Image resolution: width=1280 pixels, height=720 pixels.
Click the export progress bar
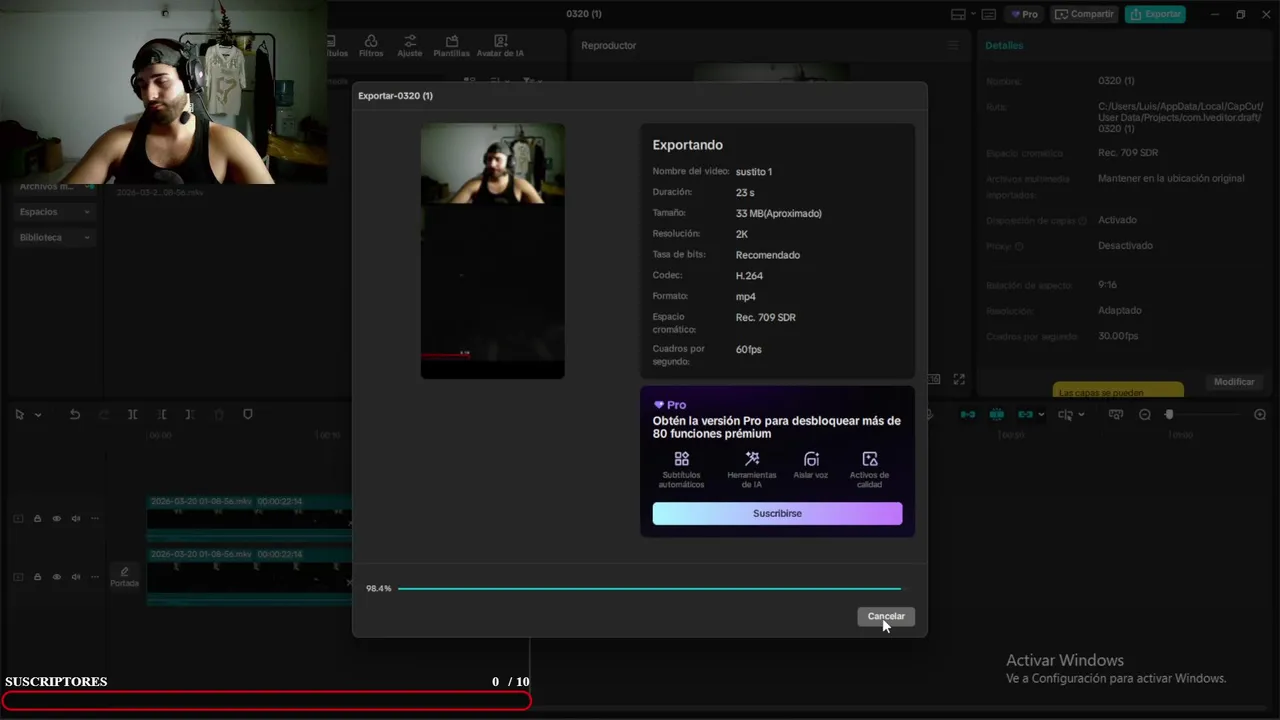(649, 589)
